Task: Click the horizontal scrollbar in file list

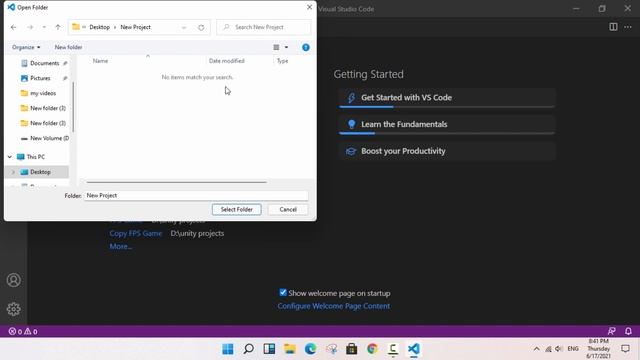Action: point(176,182)
